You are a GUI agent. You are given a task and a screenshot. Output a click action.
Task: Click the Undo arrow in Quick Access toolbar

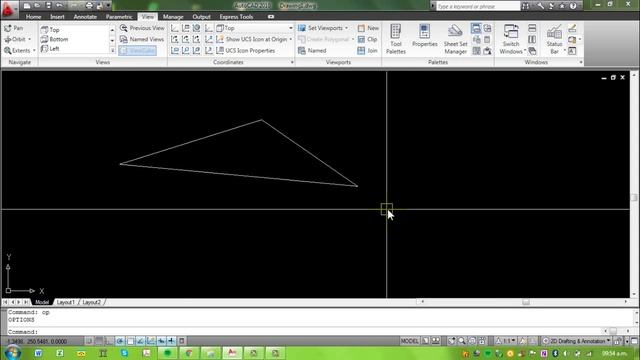pos(59,6)
